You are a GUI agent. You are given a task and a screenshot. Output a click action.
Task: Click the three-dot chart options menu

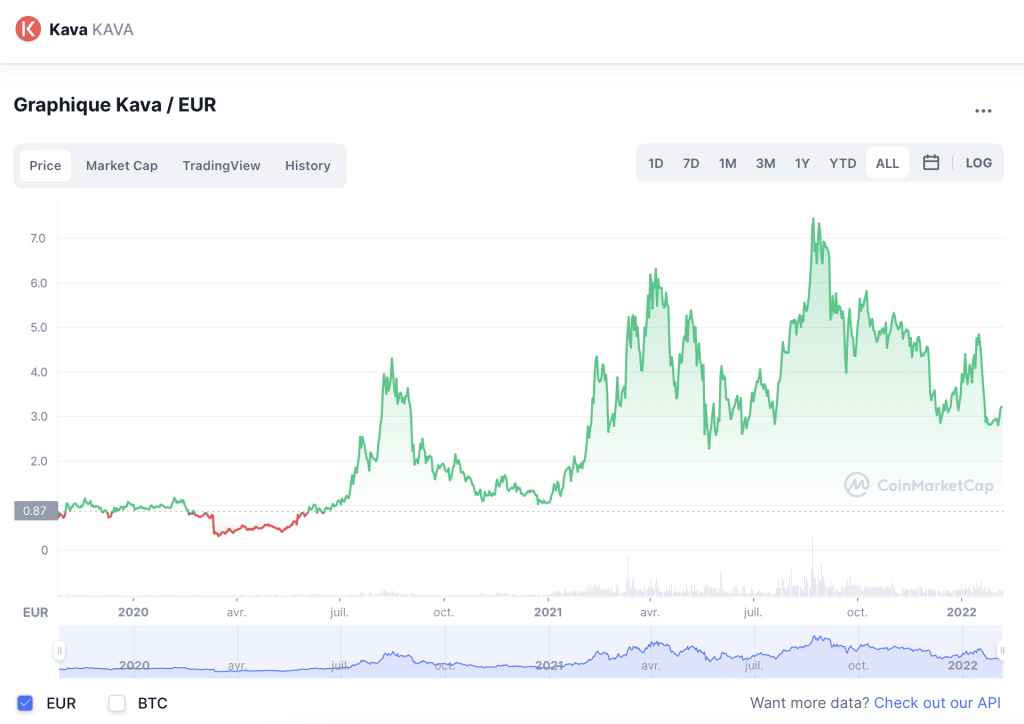(983, 110)
